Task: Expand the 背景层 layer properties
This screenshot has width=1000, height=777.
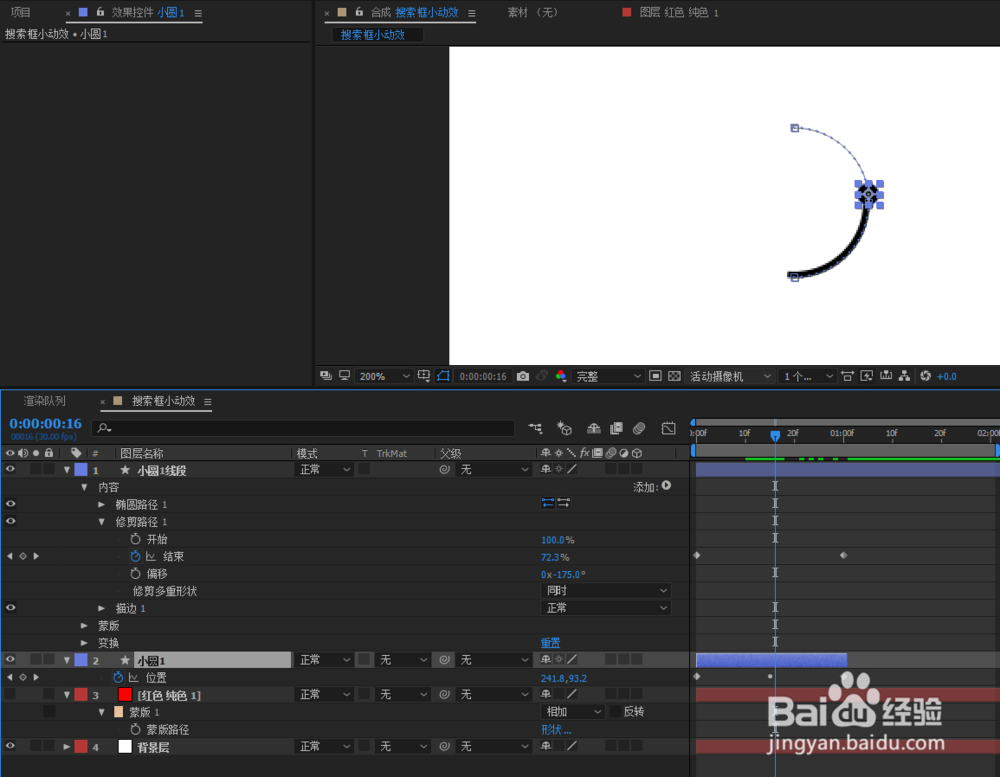Action: (x=67, y=746)
